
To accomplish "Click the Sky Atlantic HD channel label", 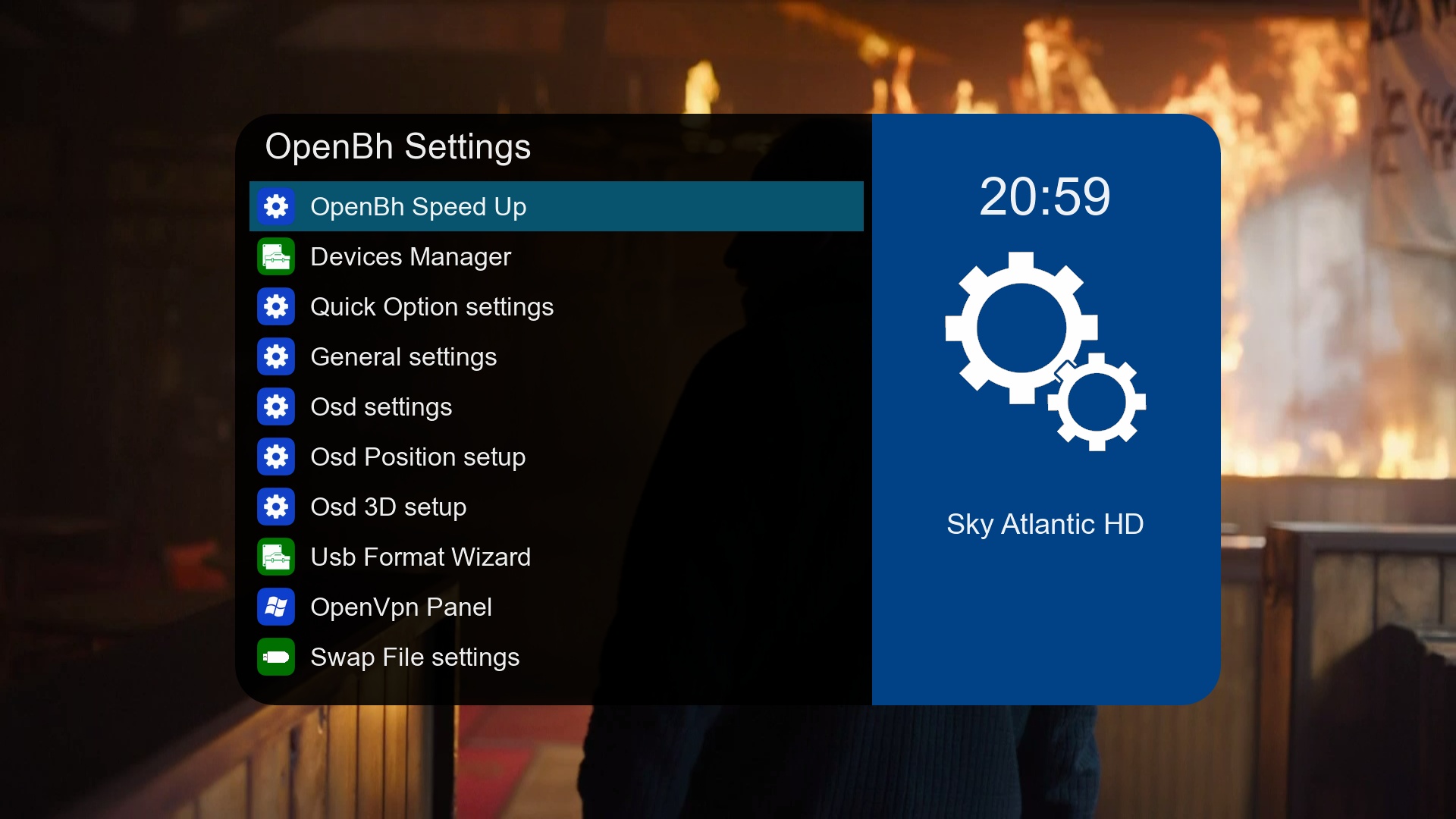I will tap(1045, 524).
